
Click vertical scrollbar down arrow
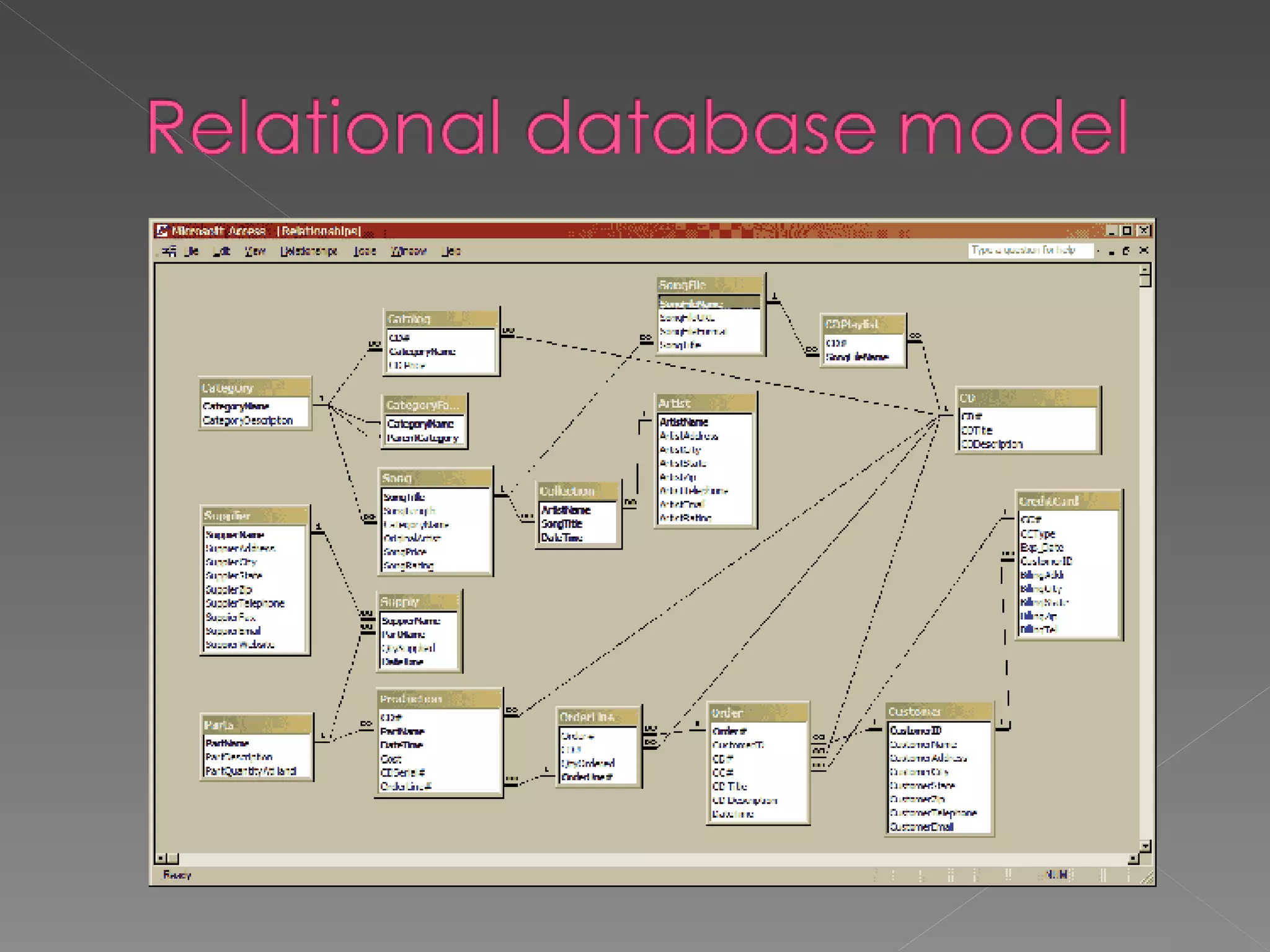coord(1145,846)
